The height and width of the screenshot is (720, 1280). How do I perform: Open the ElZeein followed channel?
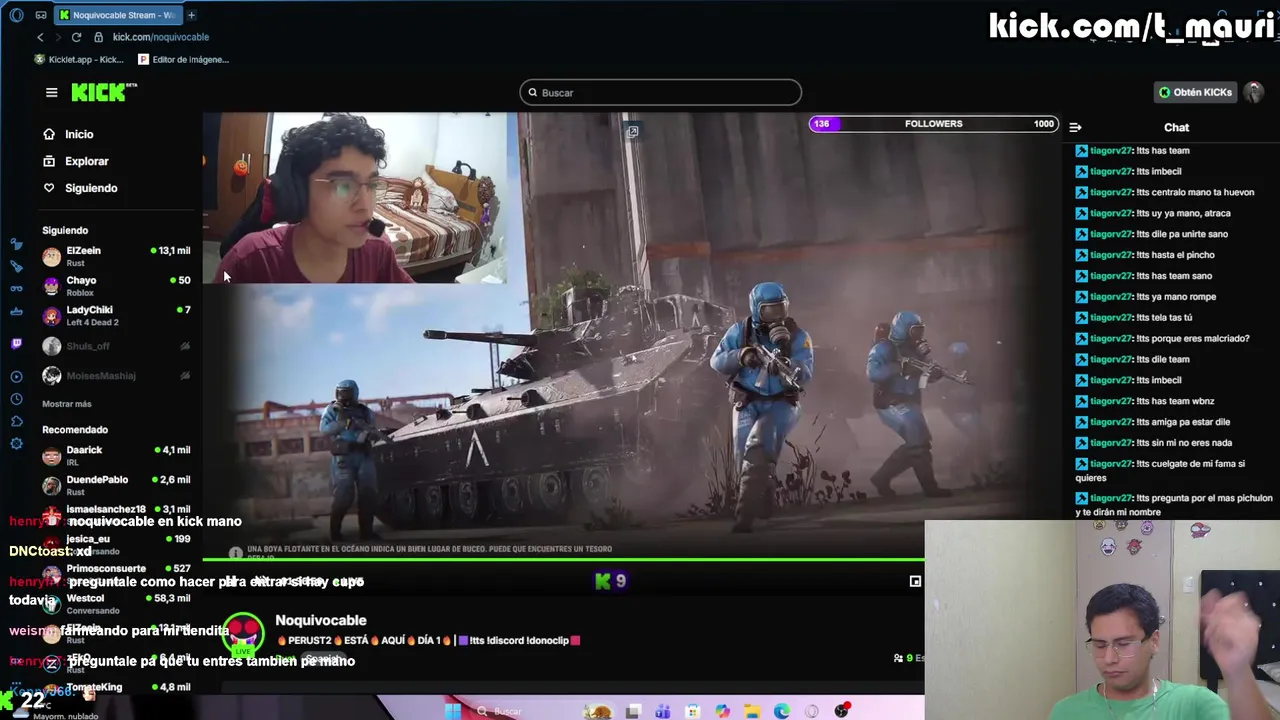point(116,256)
